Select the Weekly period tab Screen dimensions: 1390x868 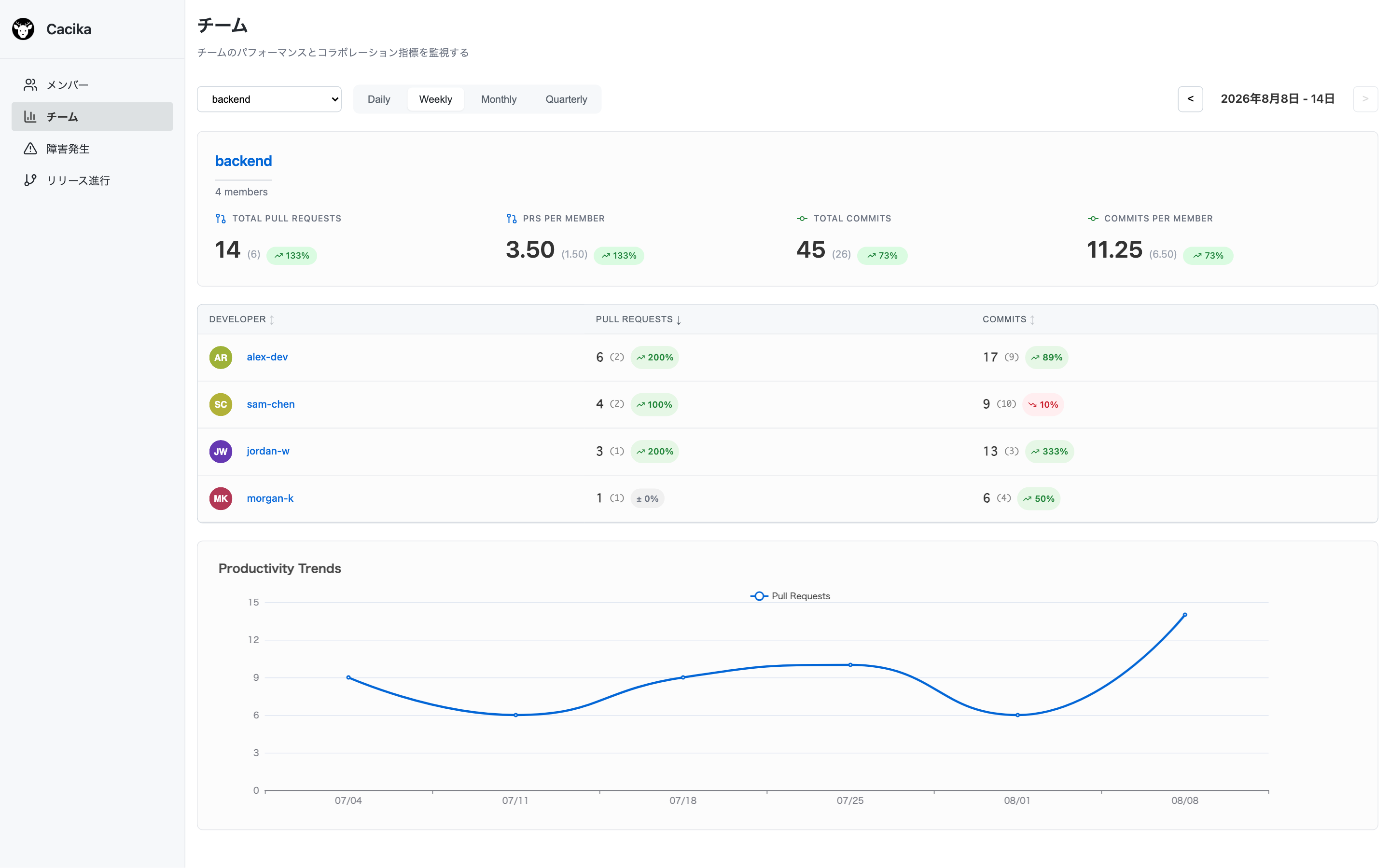pos(436,99)
